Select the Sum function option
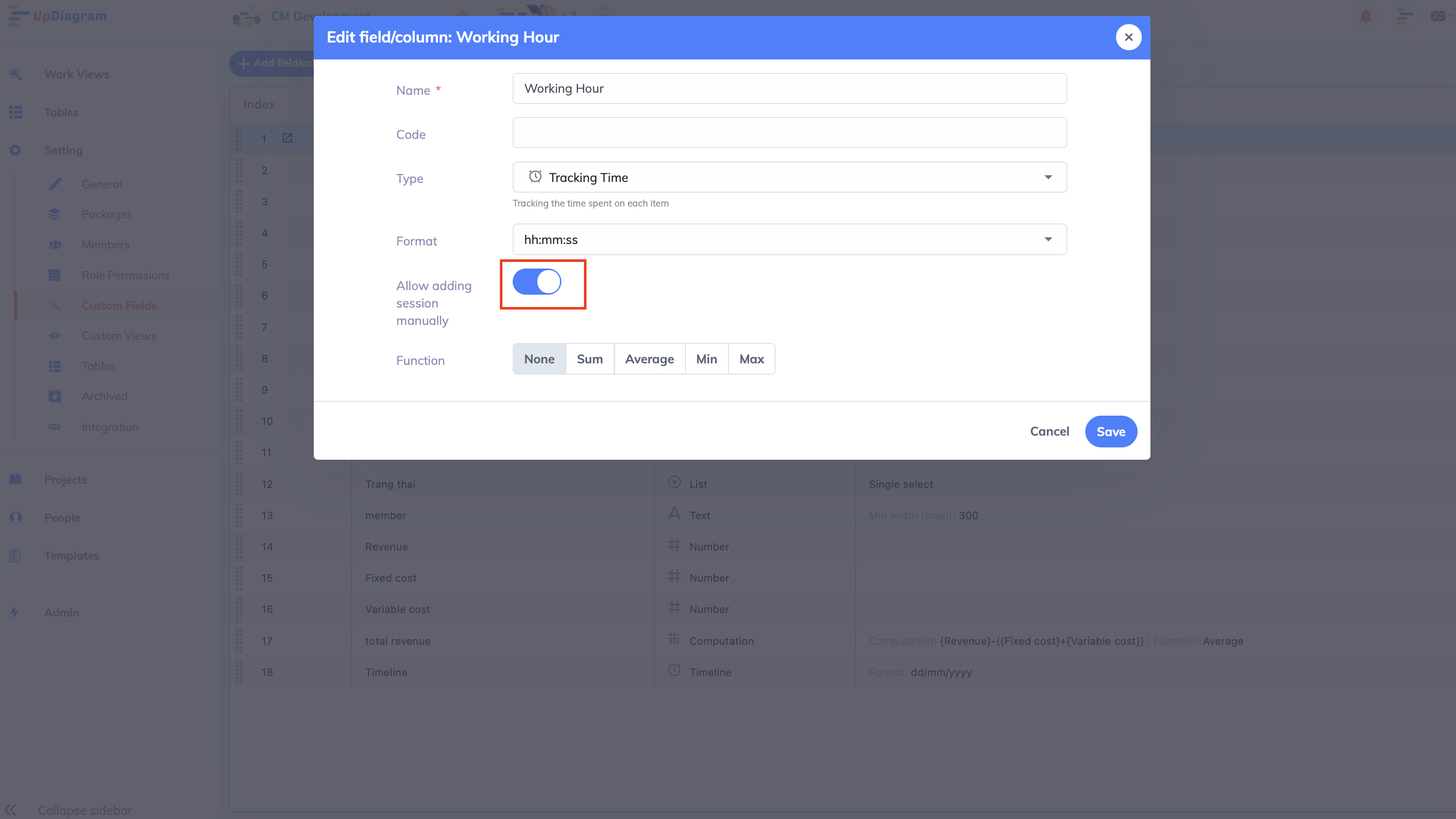Image resolution: width=1456 pixels, height=819 pixels. click(x=590, y=359)
